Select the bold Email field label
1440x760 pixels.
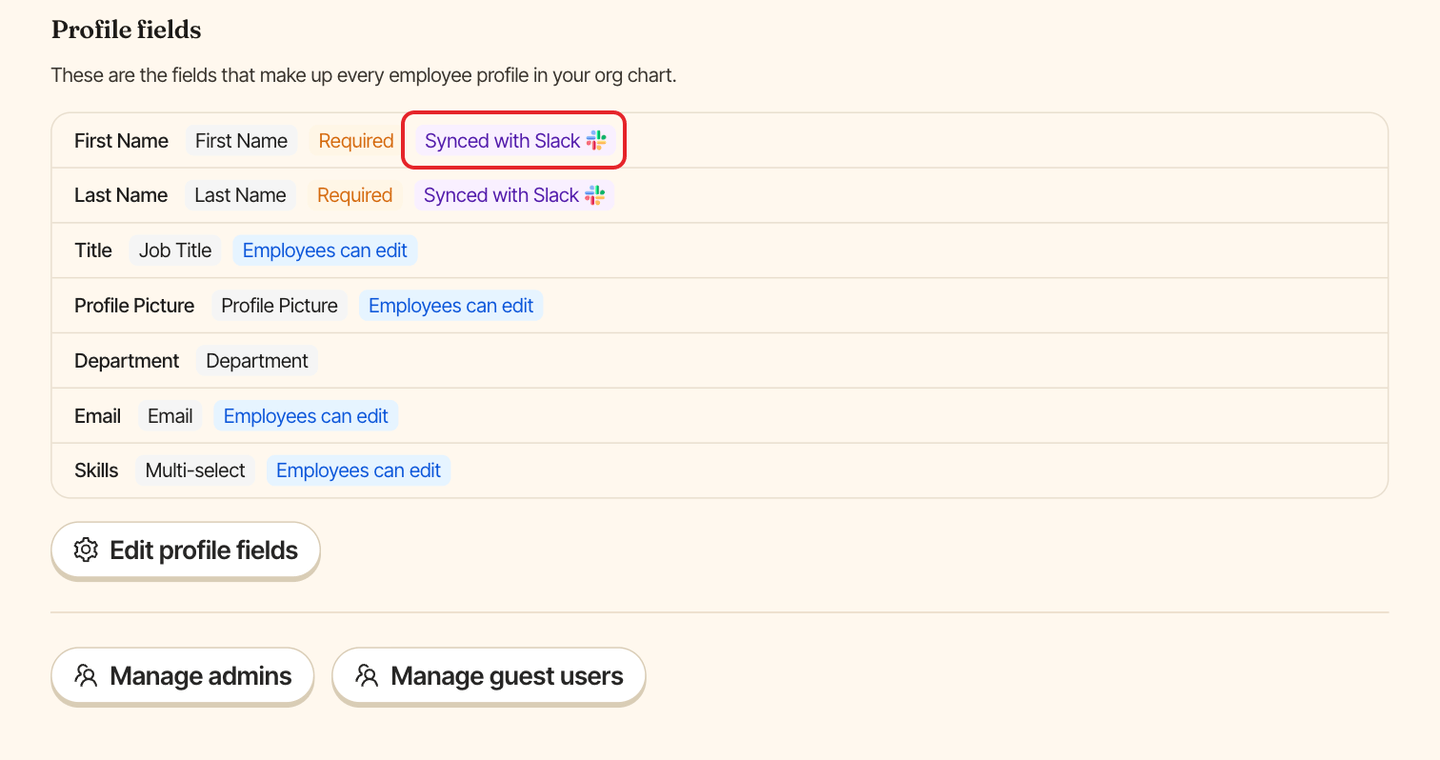click(x=98, y=416)
